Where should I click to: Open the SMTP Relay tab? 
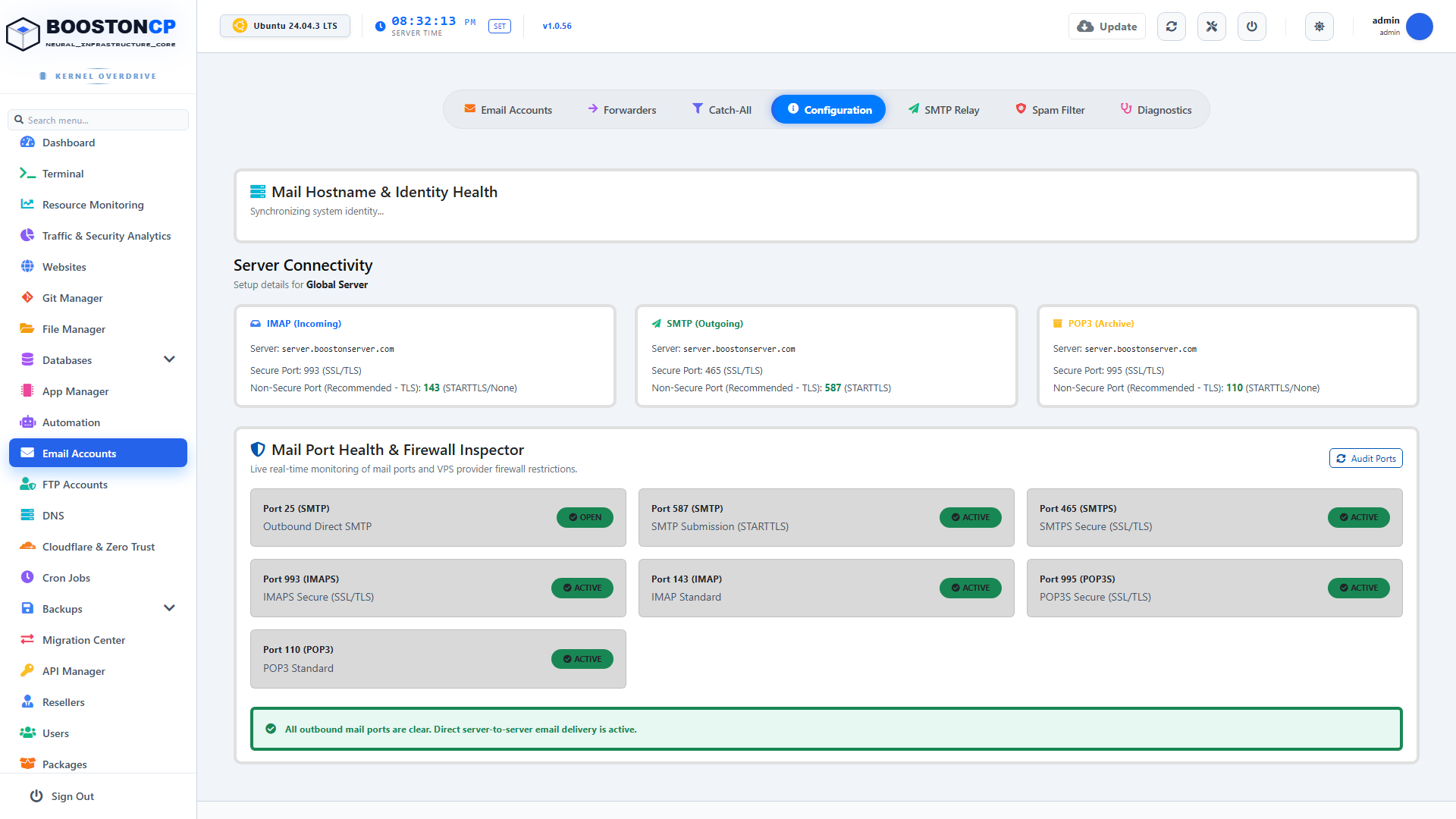[x=943, y=110]
